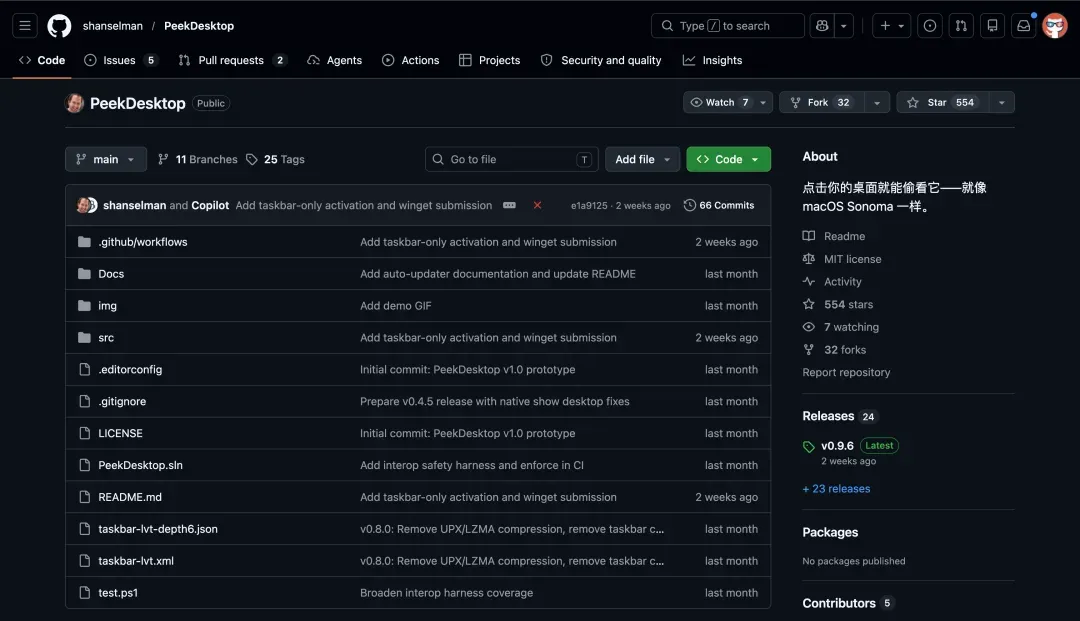The width and height of the screenshot is (1080, 621).
Task: Click Report repository
Action: [x=846, y=372]
